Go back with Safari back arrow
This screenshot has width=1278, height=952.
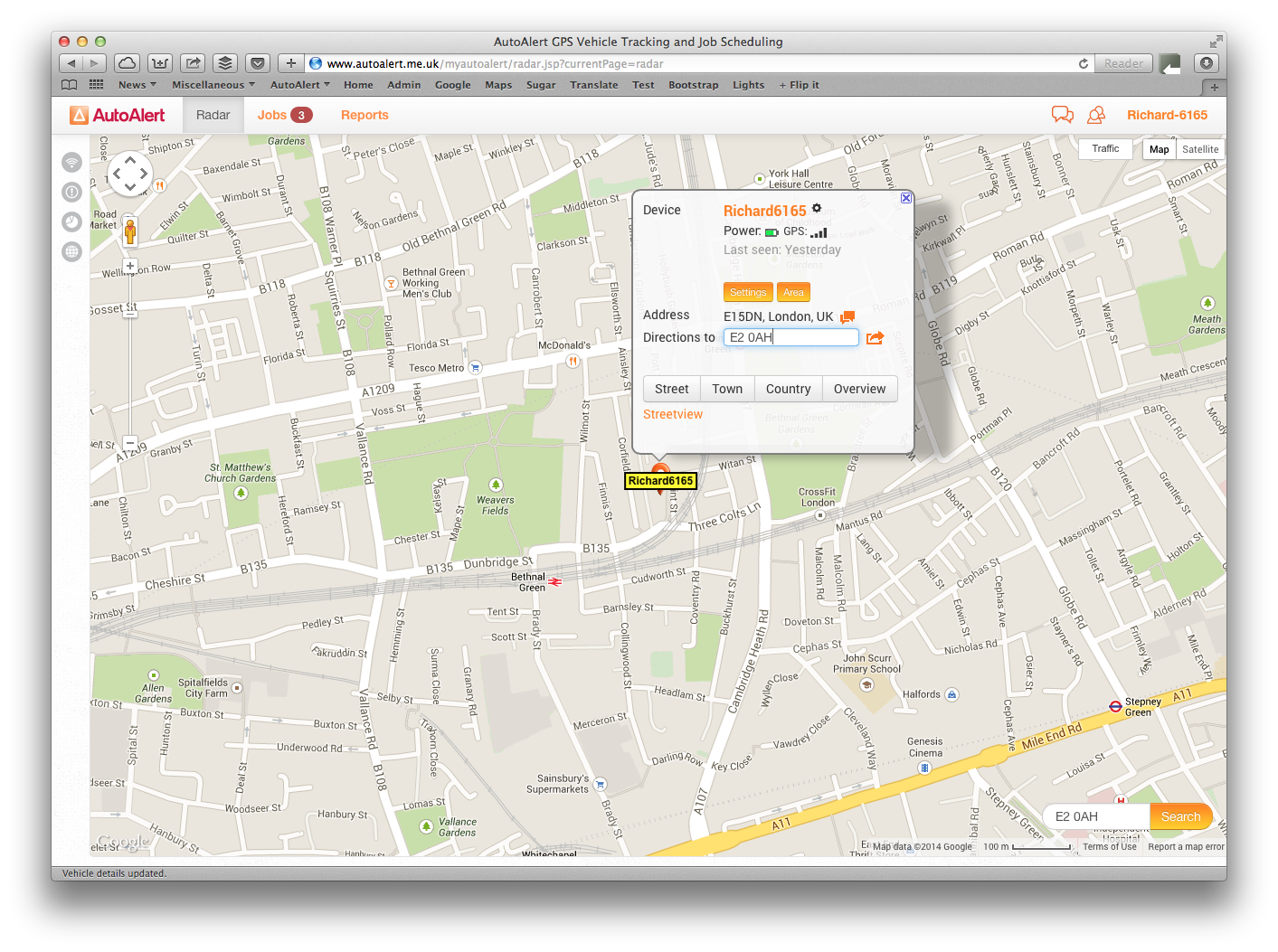pos(71,63)
